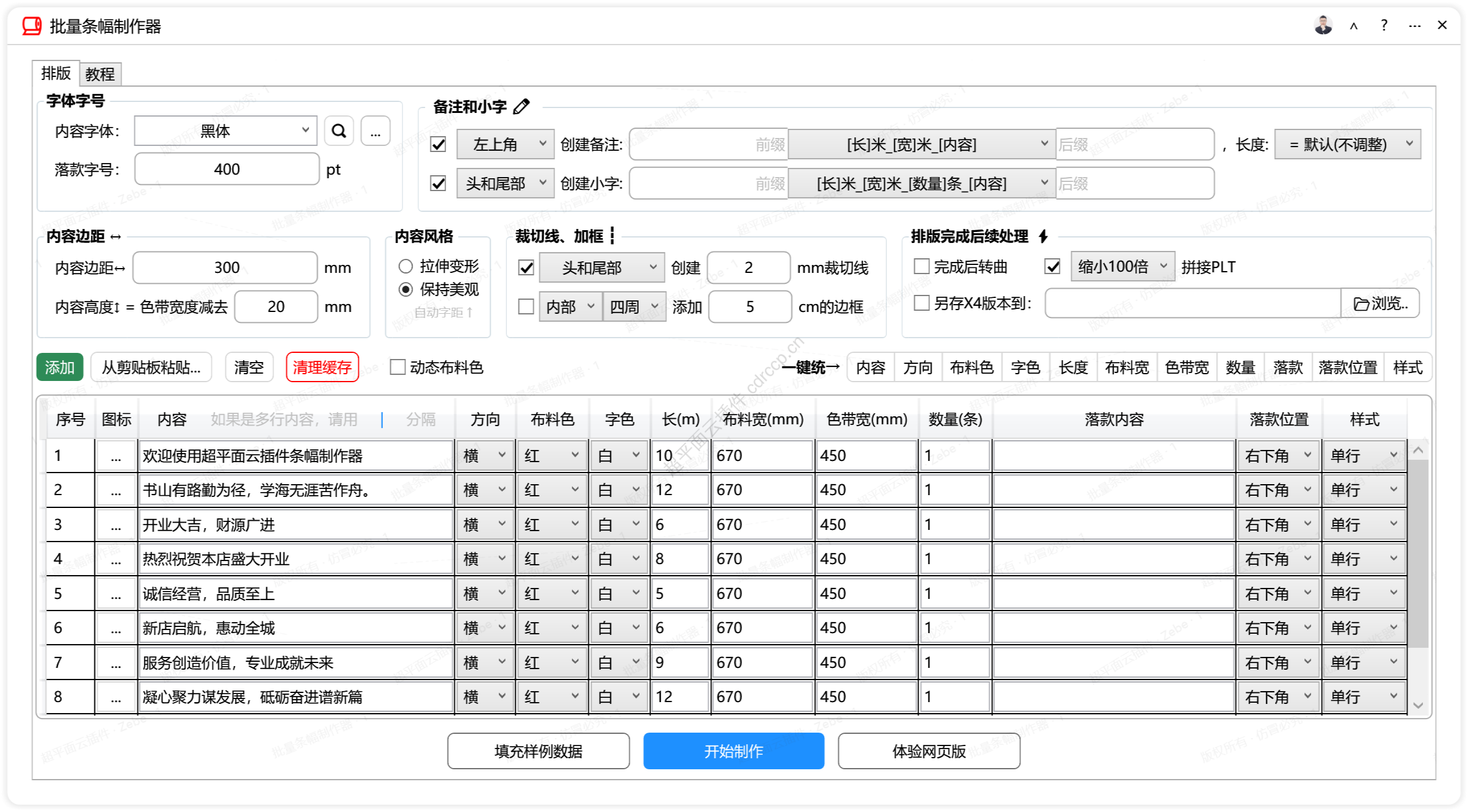Click the 落款字号 400 input field
Image resolution: width=1468 pixels, height=812 pixels.
click(227, 170)
